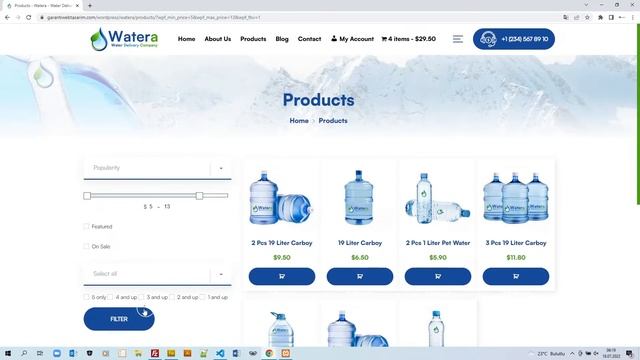Open a new browser tab
The height and width of the screenshot is (360, 640).
(90, 6)
